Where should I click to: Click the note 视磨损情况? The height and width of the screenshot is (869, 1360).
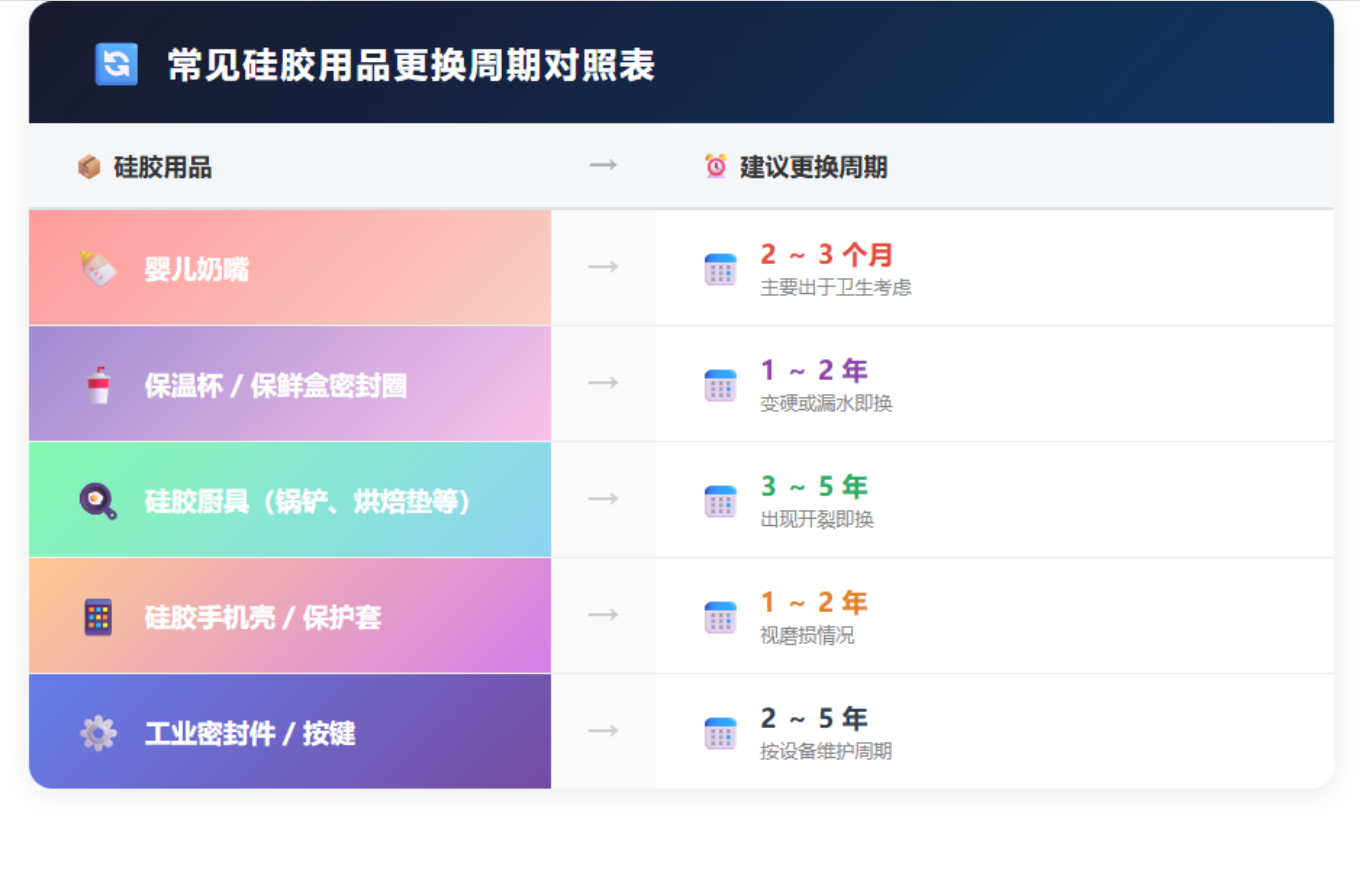click(x=807, y=636)
